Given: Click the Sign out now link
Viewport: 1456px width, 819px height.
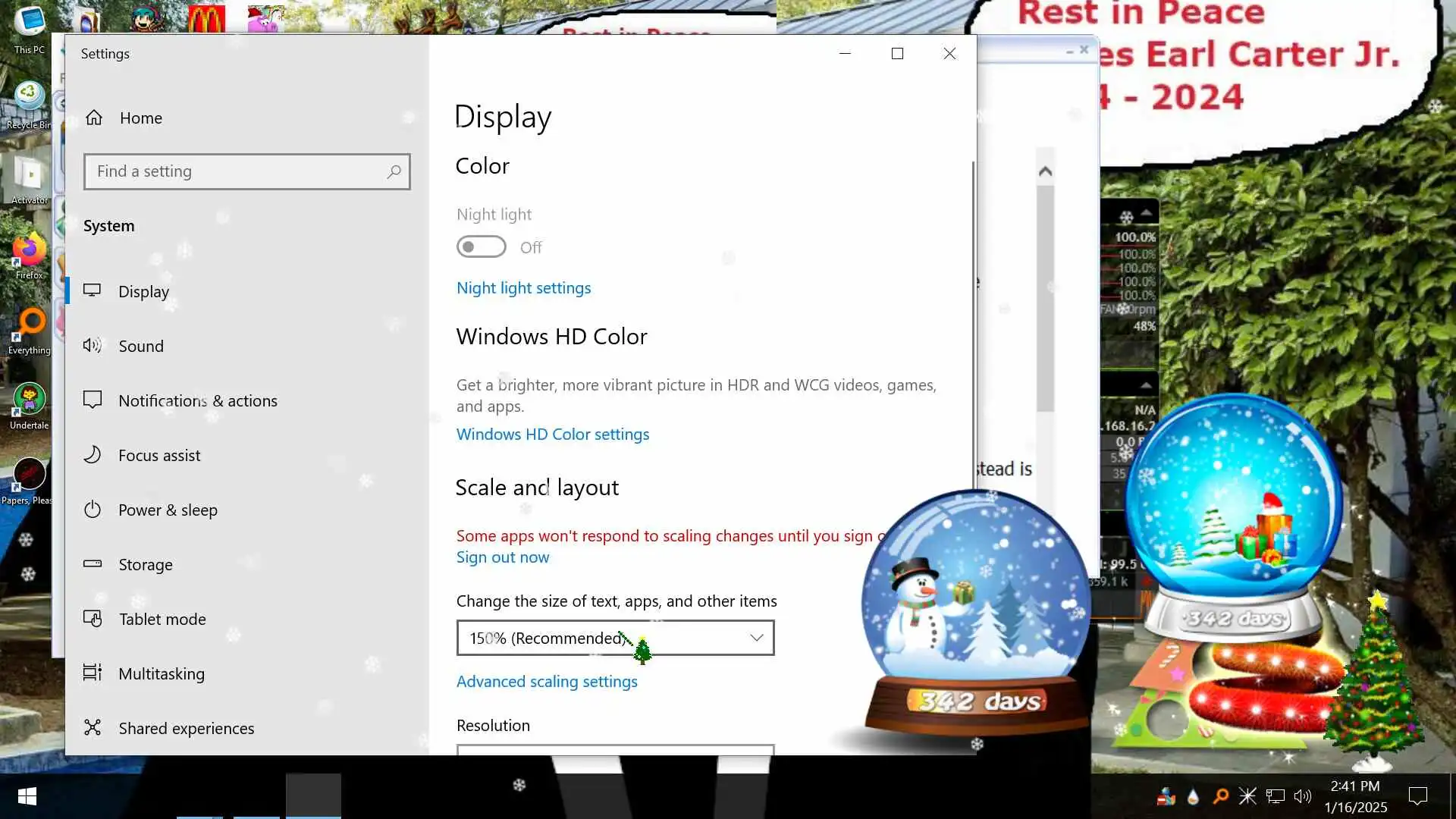Looking at the screenshot, I should [503, 557].
